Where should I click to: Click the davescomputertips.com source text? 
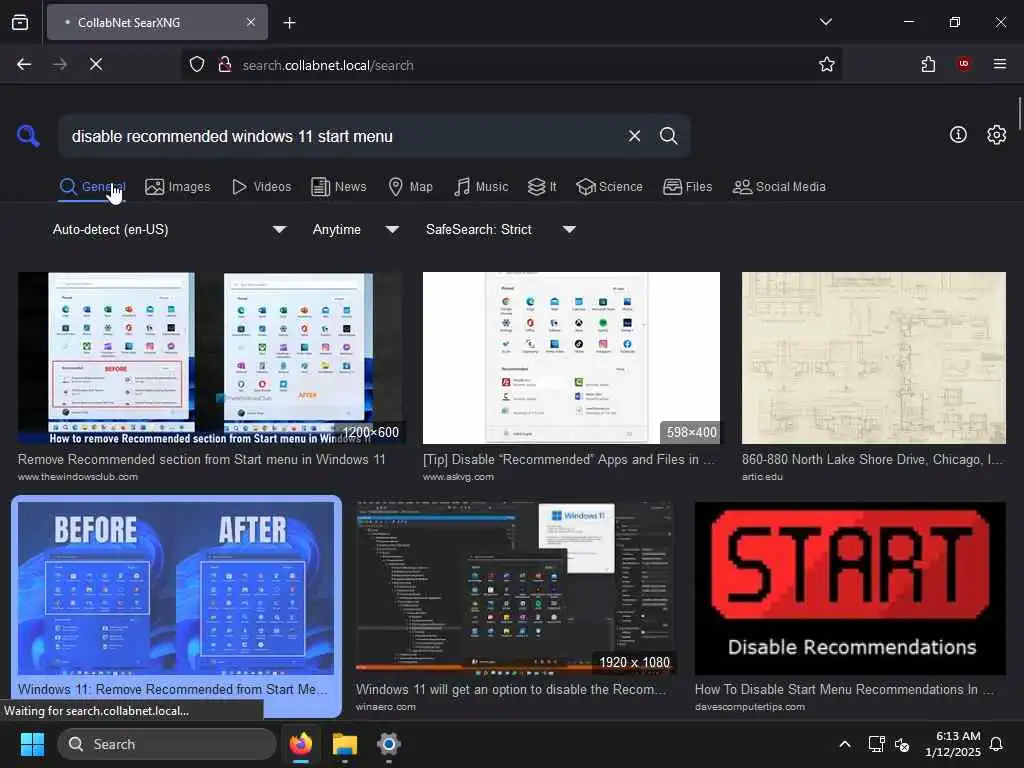pos(750,707)
